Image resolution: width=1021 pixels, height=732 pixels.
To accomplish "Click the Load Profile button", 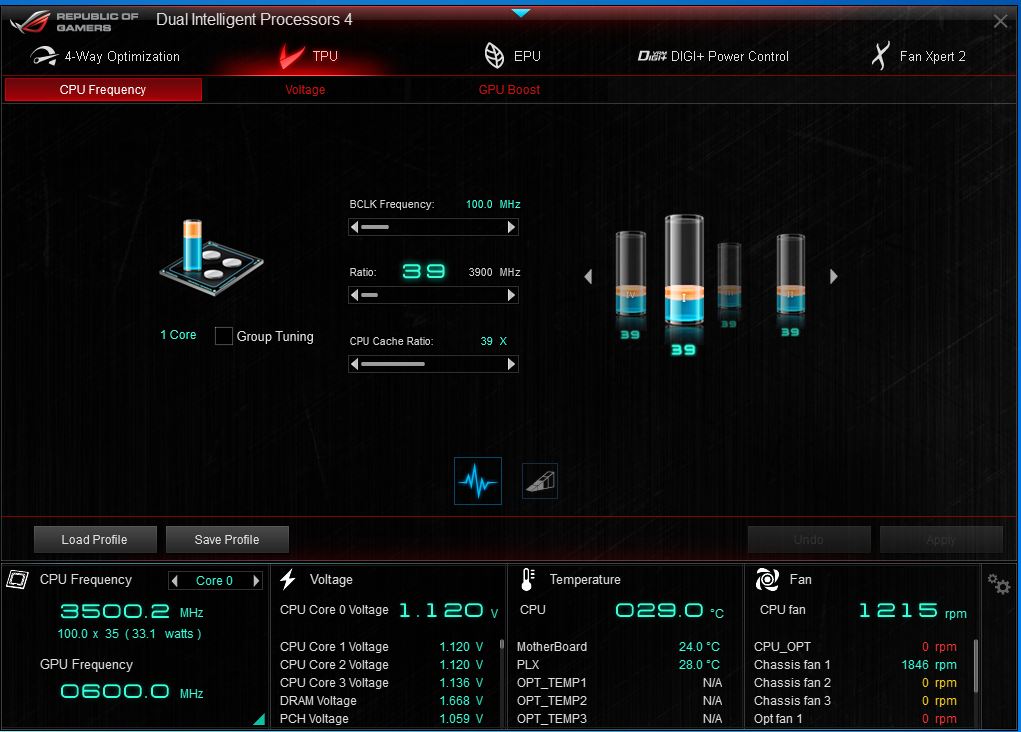I will pos(95,539).
